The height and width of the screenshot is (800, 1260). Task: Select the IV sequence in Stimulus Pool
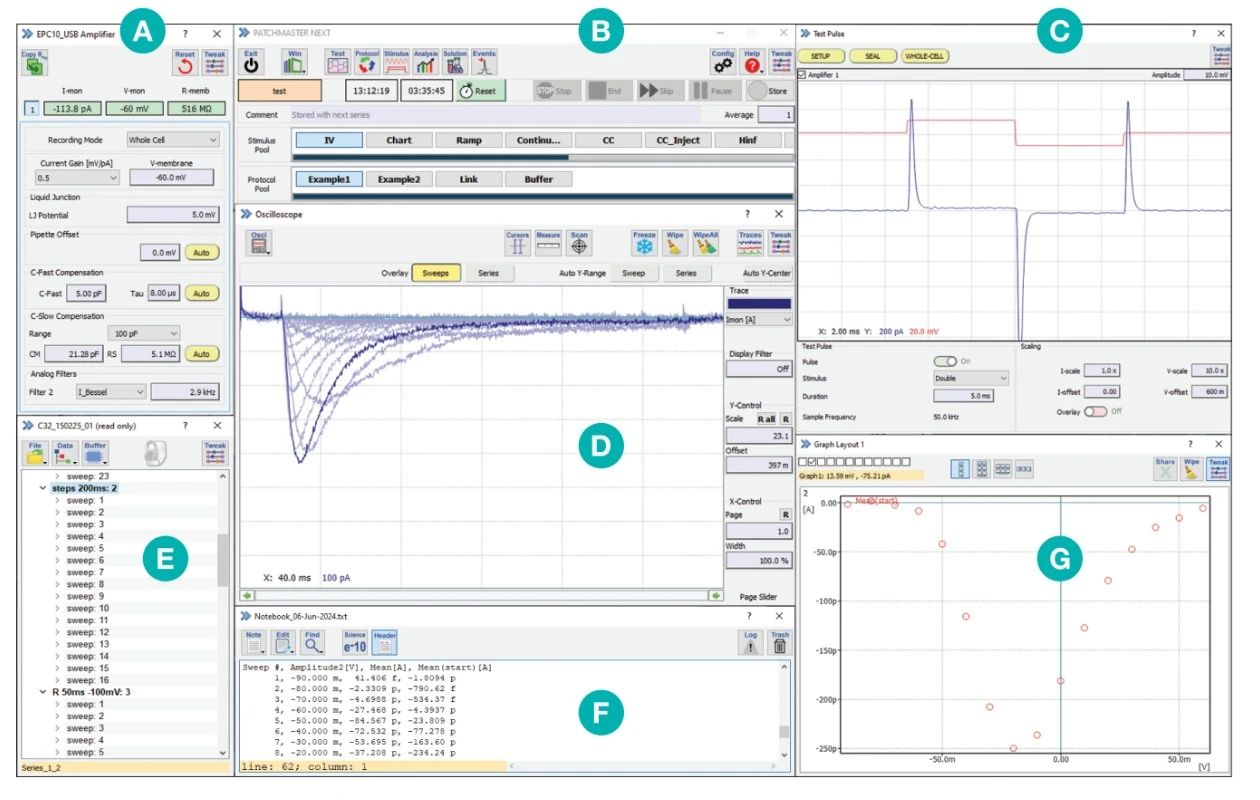330,141
